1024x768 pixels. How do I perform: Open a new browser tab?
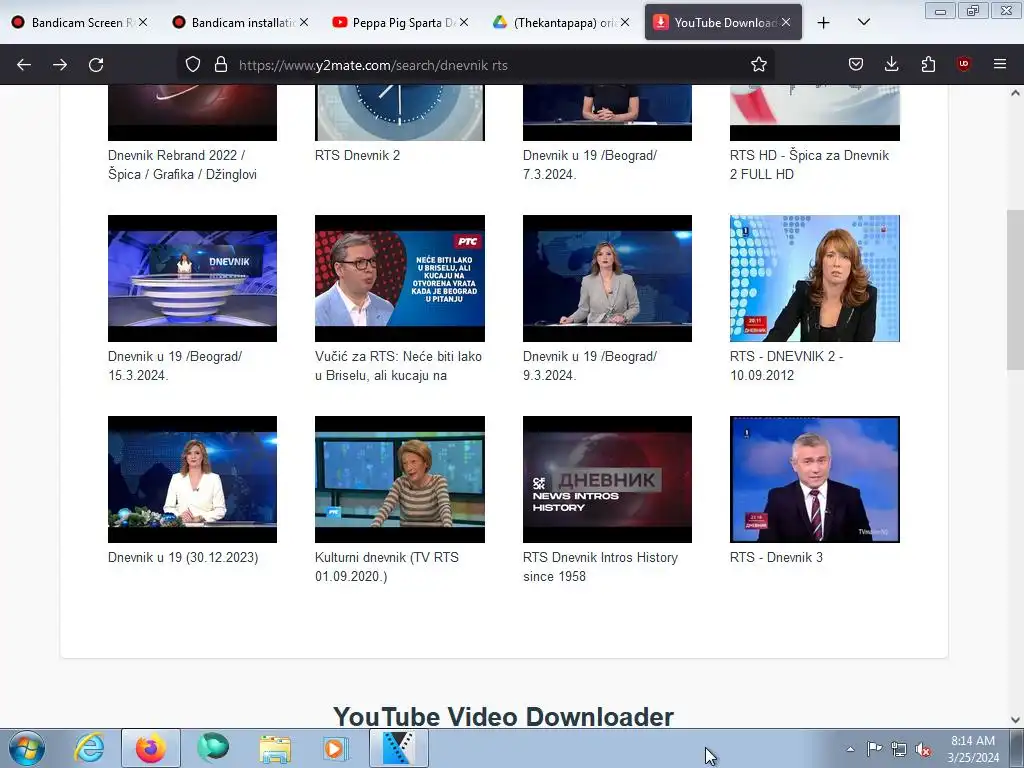click(824, 23)
